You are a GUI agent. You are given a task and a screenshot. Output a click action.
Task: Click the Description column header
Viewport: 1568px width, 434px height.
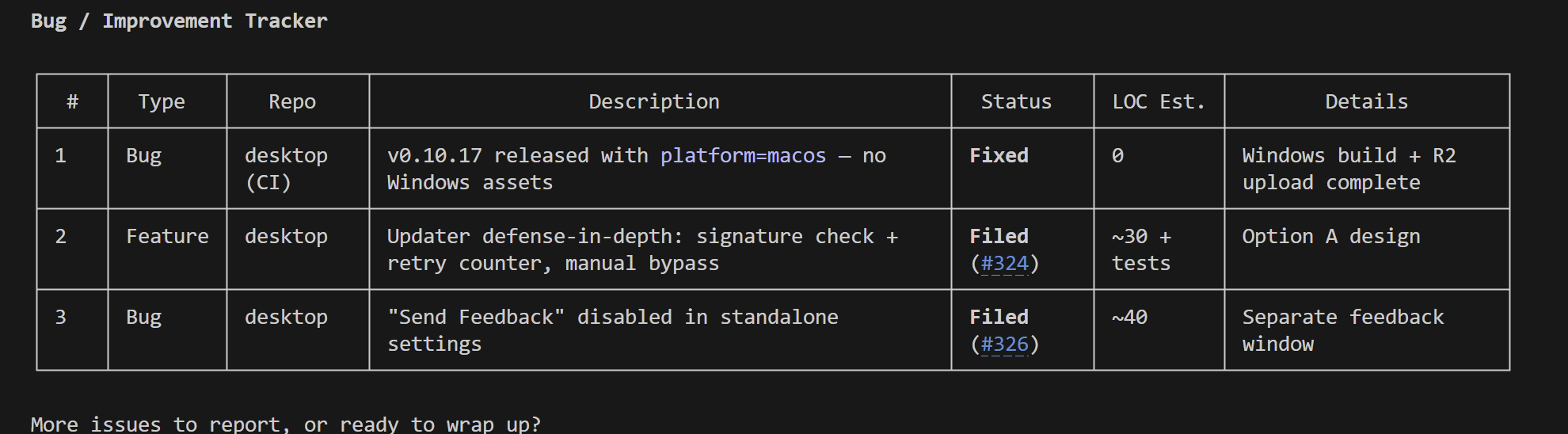coord(654,102)
